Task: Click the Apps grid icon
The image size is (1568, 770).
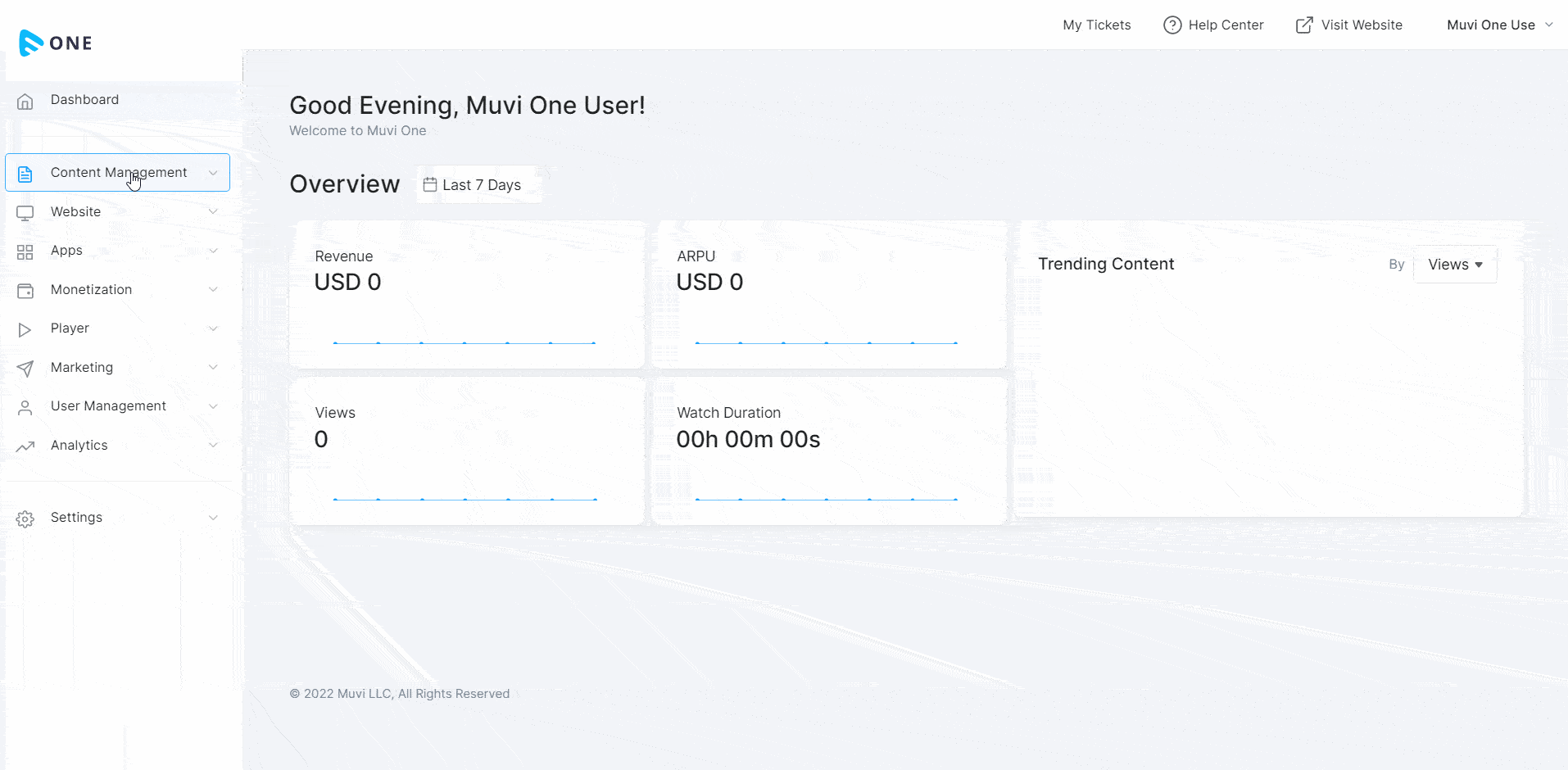Action: (25, 251)
